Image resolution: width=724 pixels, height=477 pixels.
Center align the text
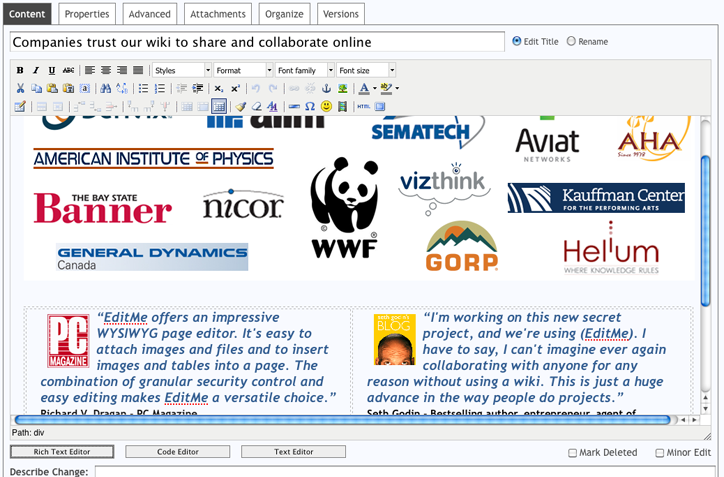[106, 70]
